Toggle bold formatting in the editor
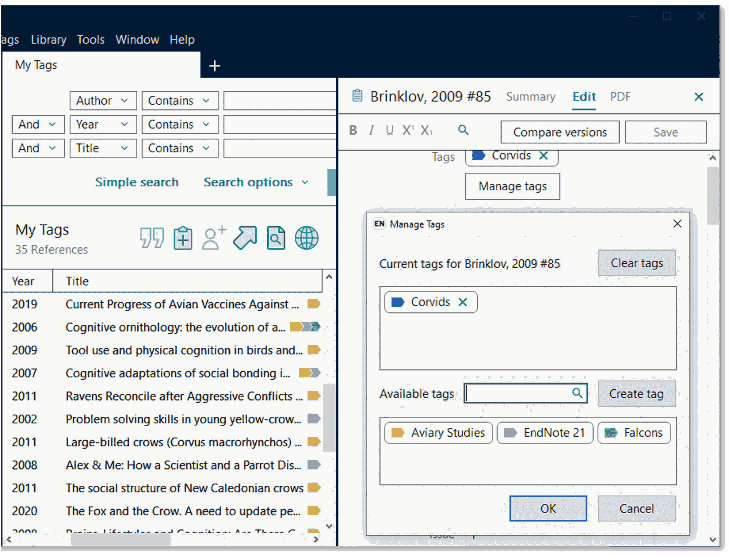The height and width of the screenshot is (556, 729). coord(353,131)
